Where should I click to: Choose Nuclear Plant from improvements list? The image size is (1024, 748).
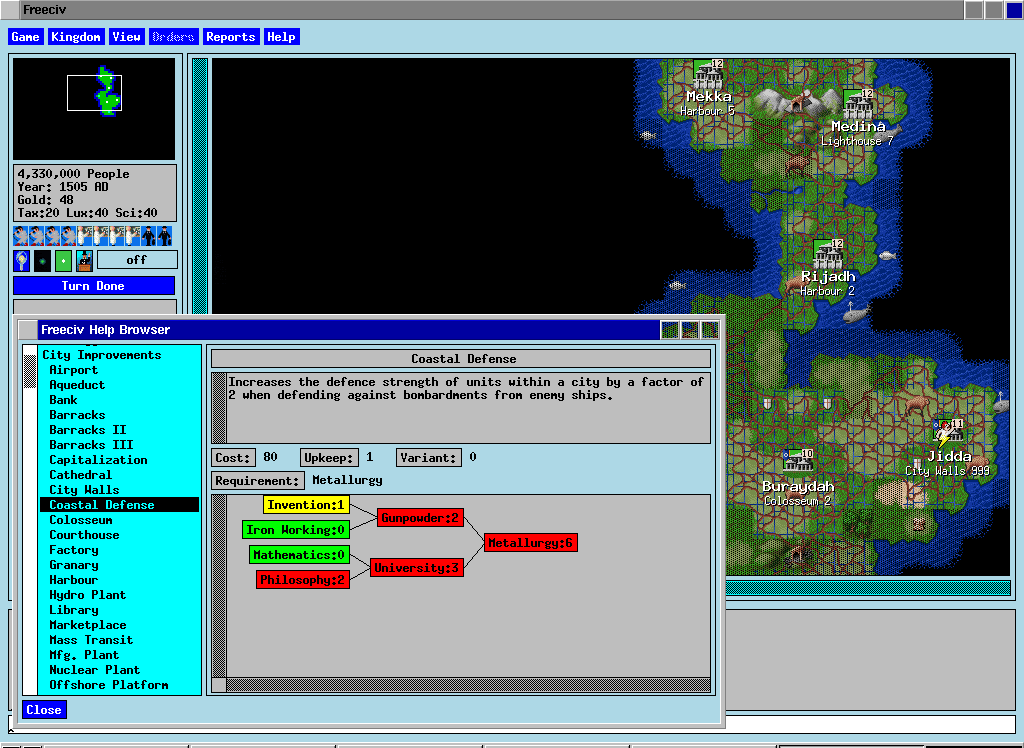(x=94, y=670)
